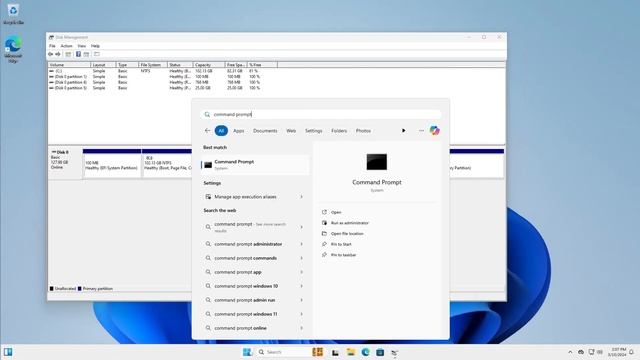Open Microsoft Edge from the taskbar
640x360 pixels.
pos(365,352)
